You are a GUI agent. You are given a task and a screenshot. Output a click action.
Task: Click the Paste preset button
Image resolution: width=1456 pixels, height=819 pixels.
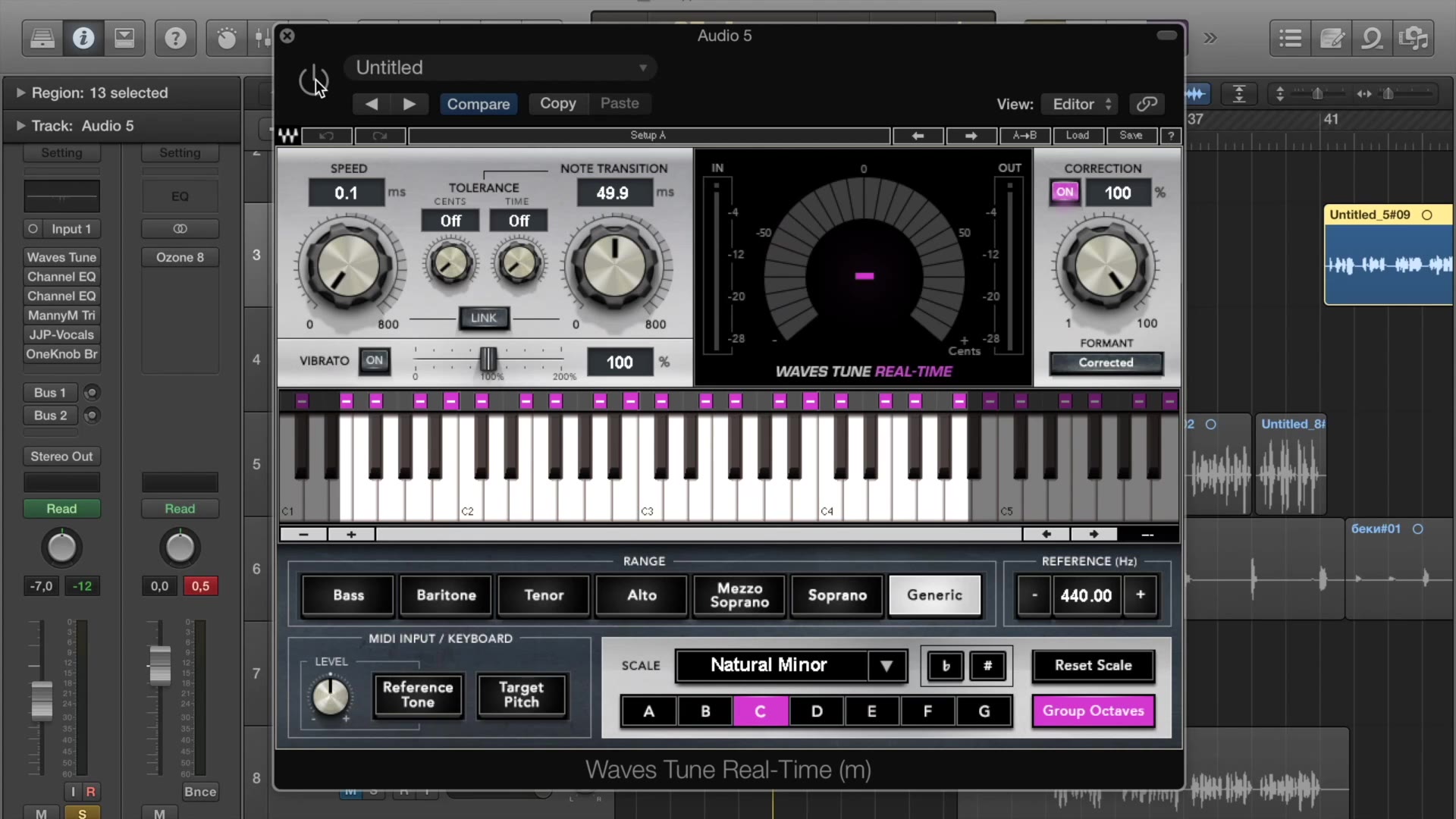click(619, 103)
